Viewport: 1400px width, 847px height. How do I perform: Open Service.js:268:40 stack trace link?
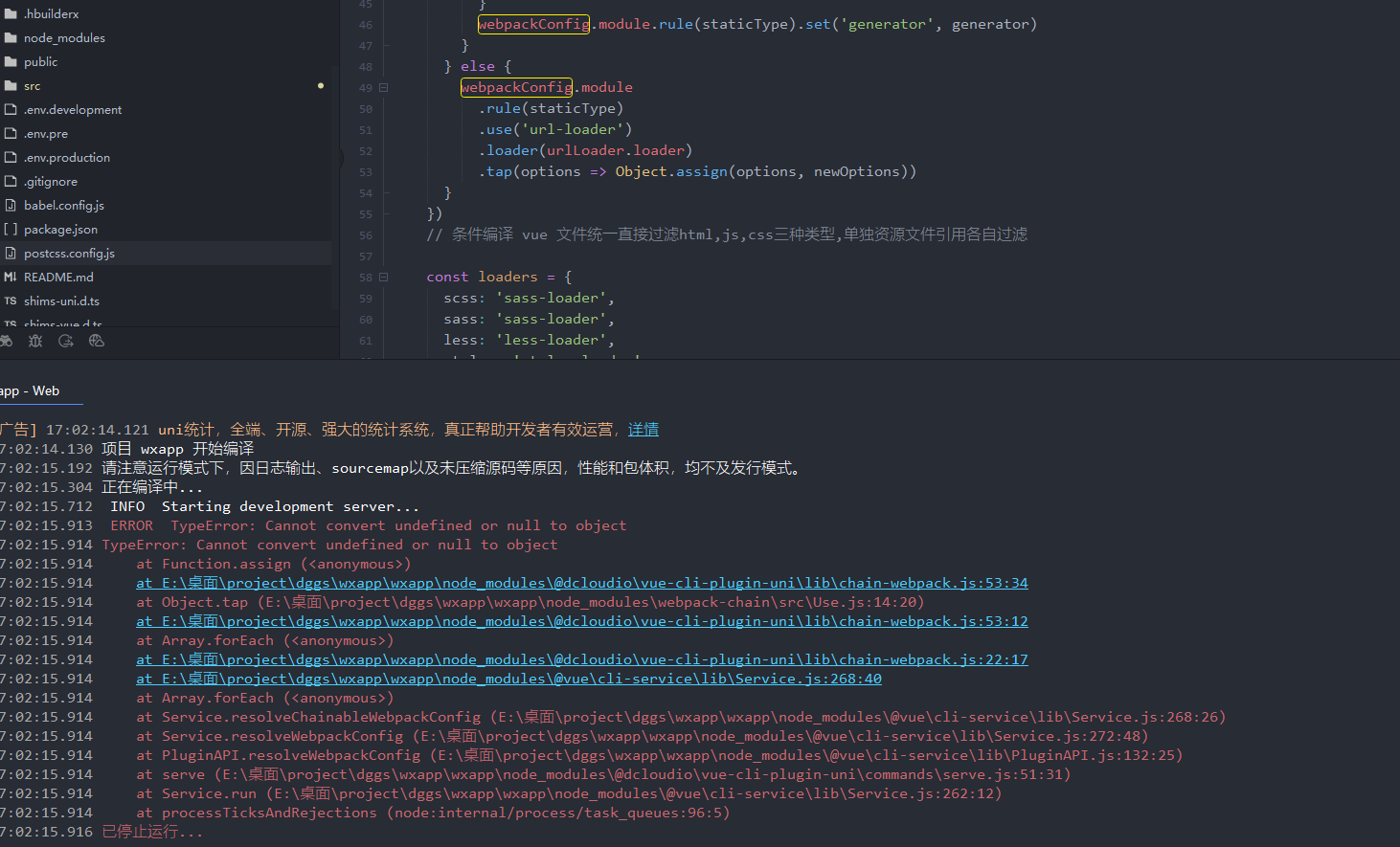pos(508,679)
